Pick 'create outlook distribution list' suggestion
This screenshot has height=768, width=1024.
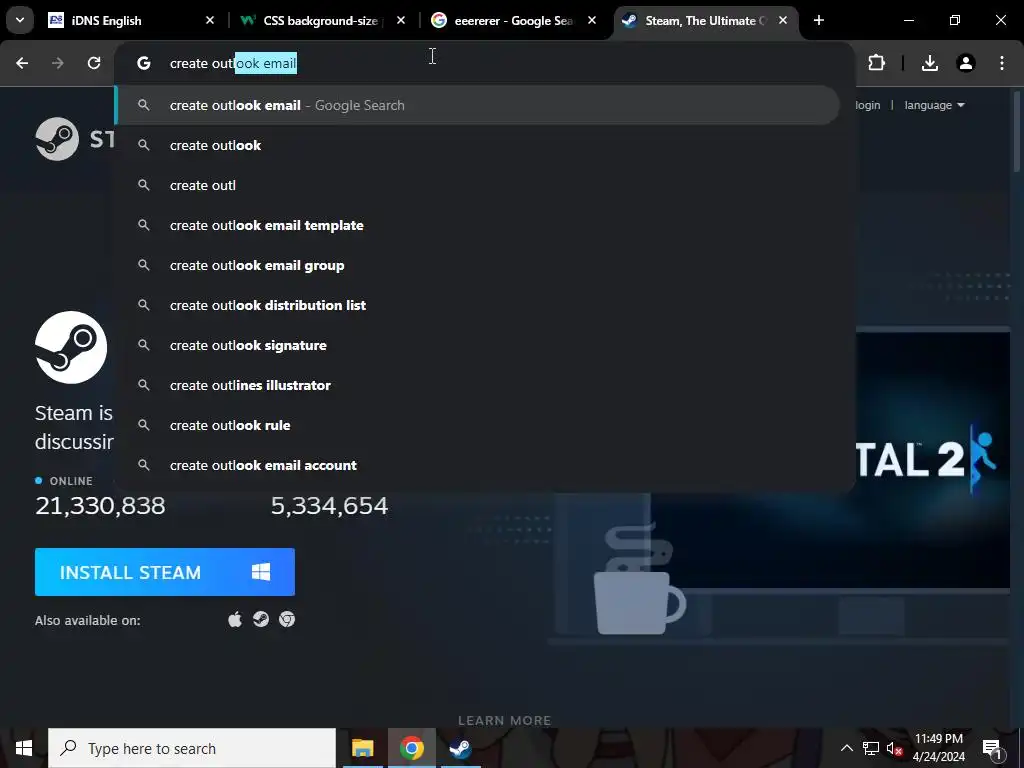tap(478, 305)
